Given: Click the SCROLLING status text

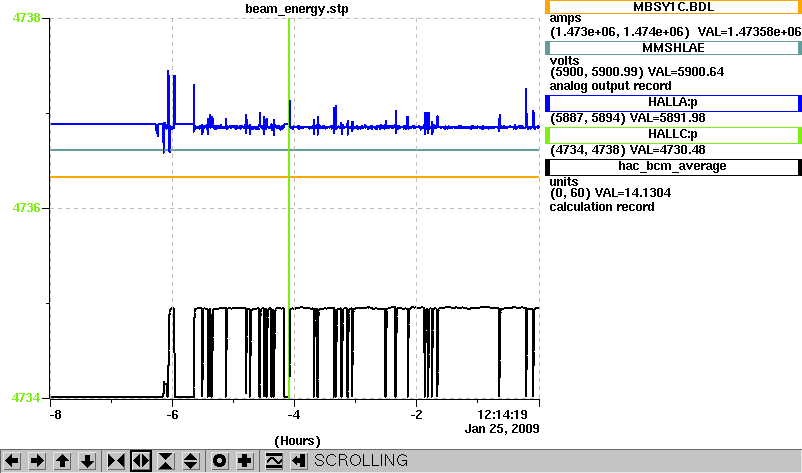Looking at the screenshot, I should pos(361,461).
